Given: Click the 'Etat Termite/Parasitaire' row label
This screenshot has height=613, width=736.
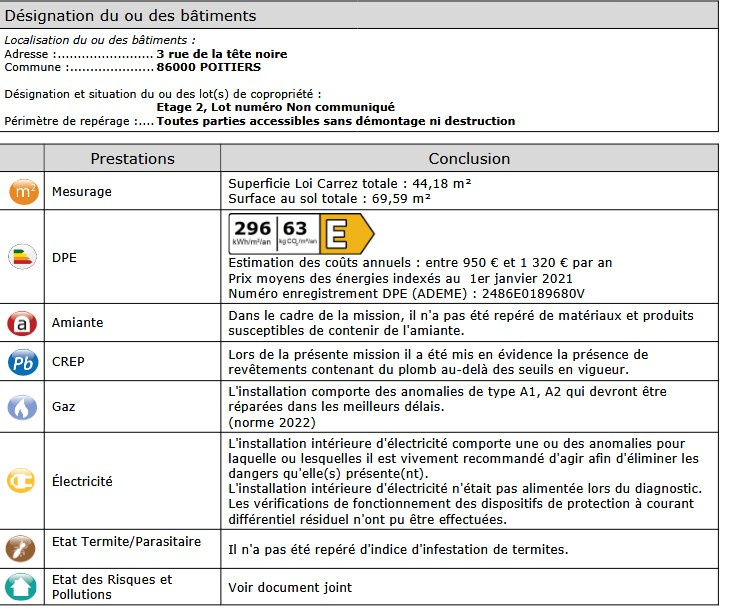Looking at the screenshot, I should pyautogui.click(x=125, y=542).
